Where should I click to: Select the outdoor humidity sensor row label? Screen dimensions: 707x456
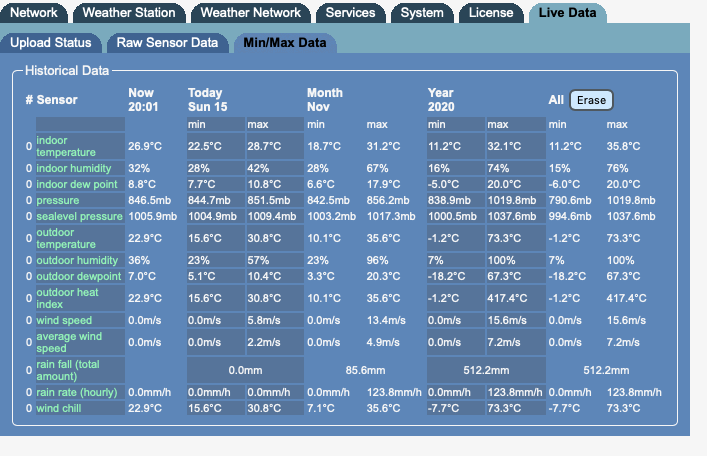tap(76, 260)
